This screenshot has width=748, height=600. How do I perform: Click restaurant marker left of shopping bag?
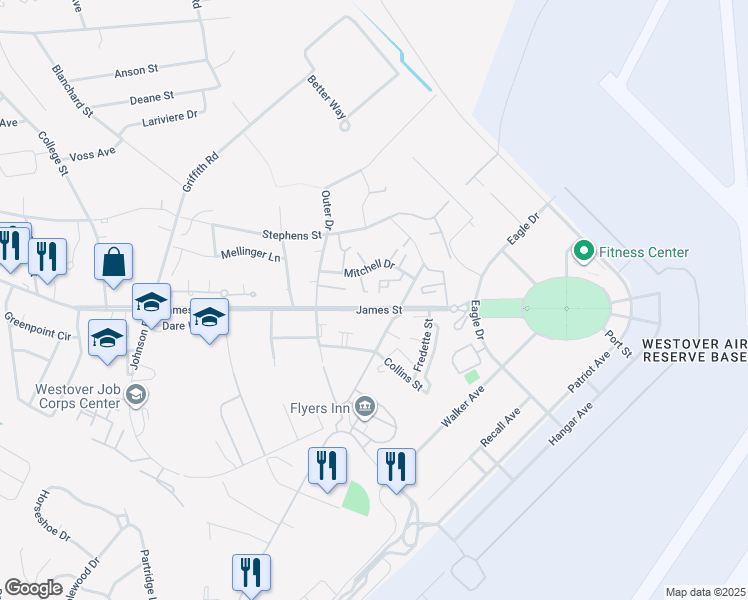(x=47, y=260)
